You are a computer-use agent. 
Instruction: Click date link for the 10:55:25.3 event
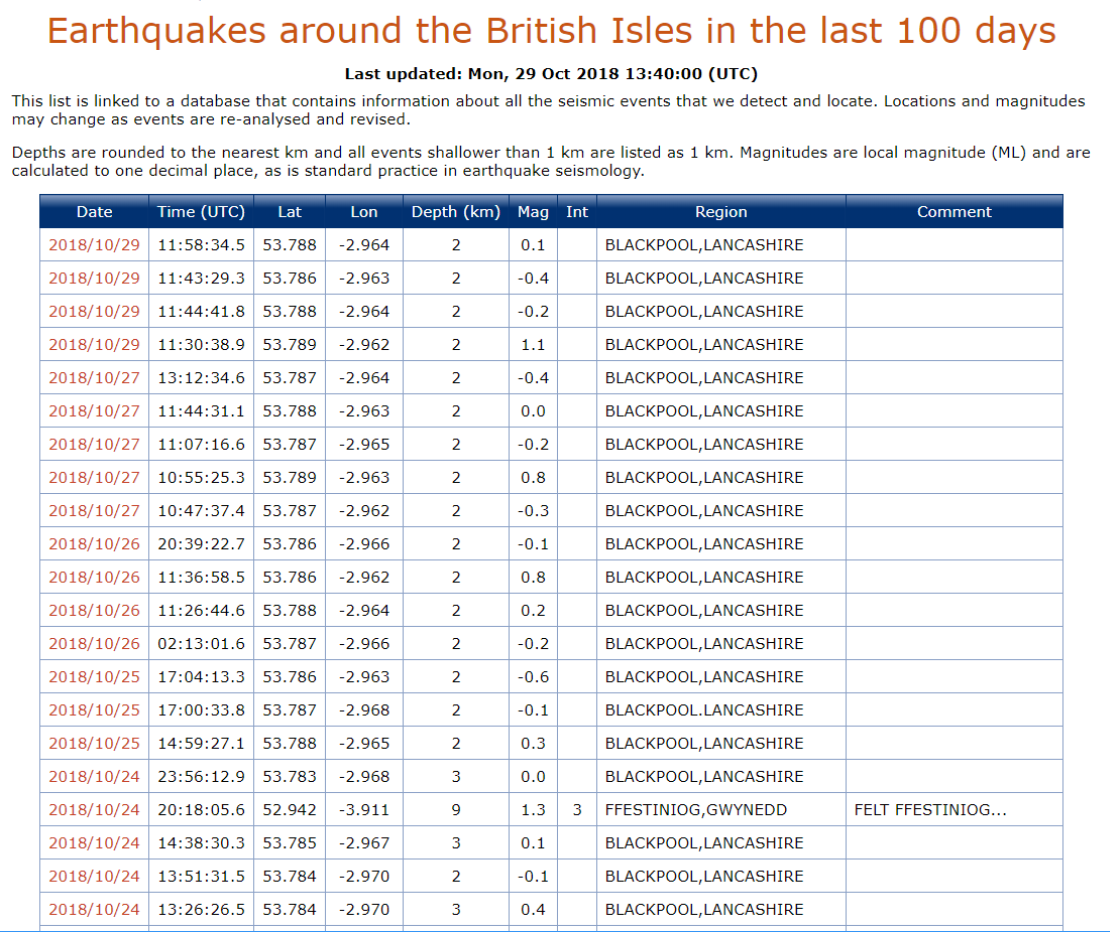[x=94, y=477]
